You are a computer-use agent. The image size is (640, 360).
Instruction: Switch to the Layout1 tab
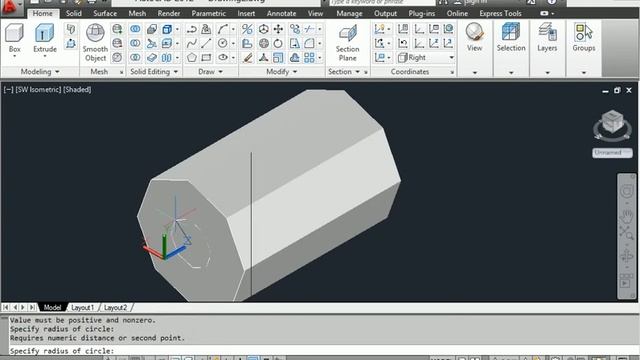point(82,307)
